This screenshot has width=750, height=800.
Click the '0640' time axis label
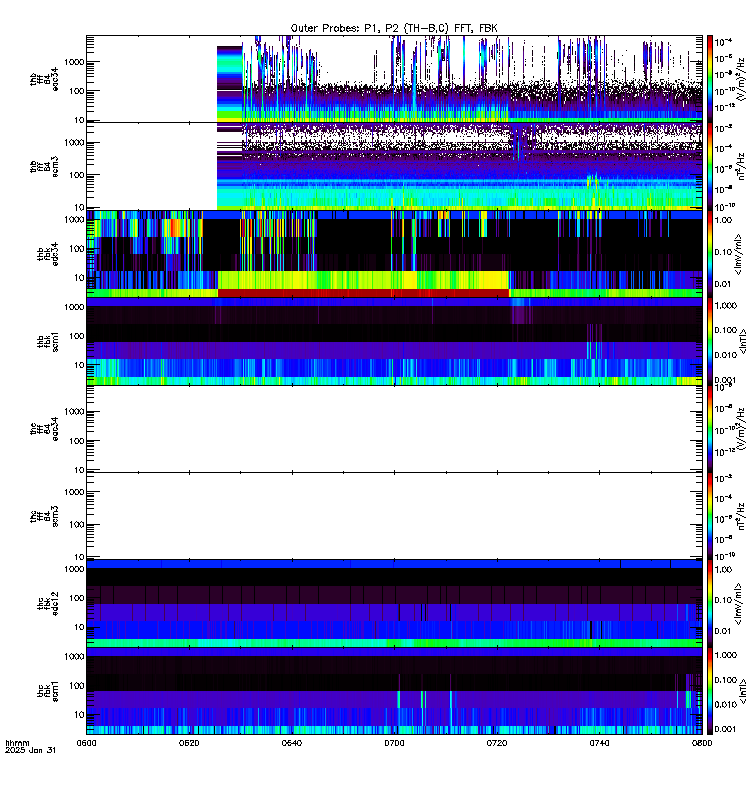292,743
